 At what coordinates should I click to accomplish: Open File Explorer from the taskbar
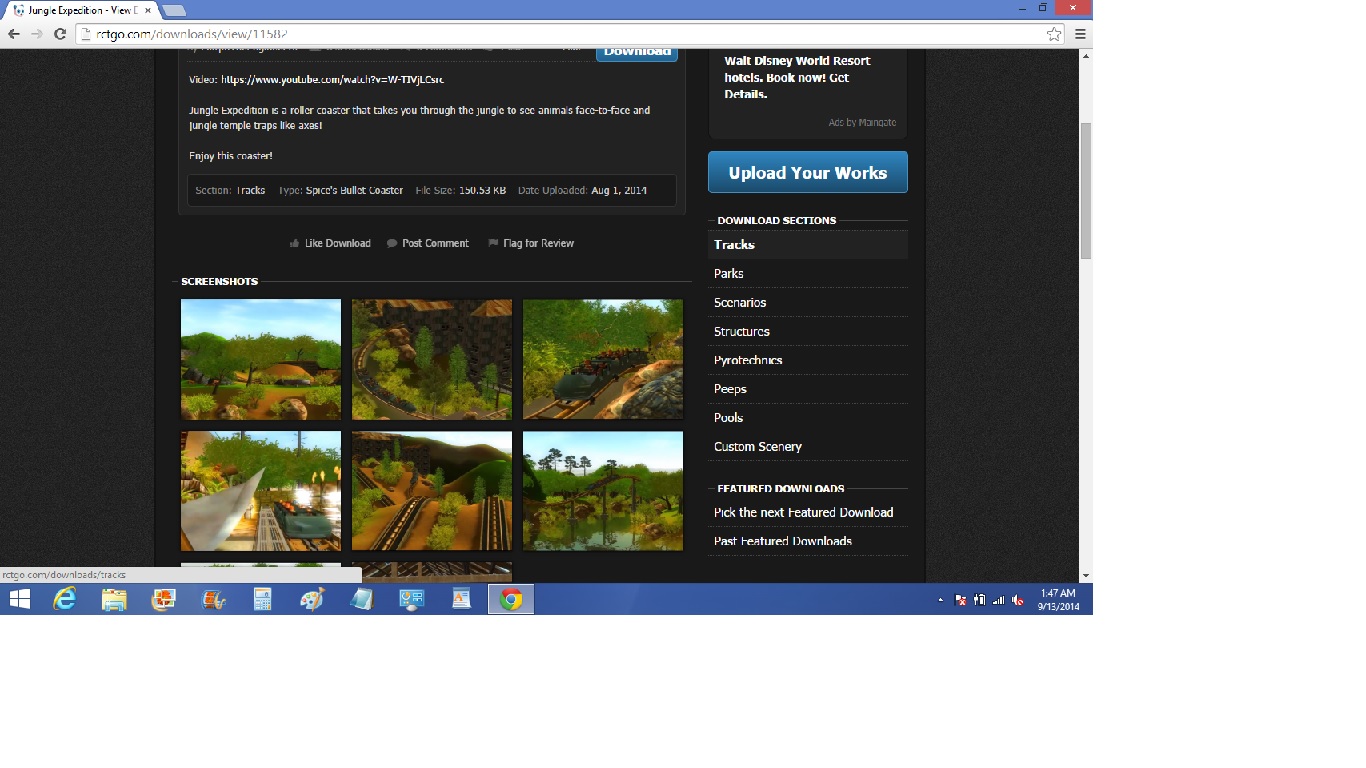[114, 599]
